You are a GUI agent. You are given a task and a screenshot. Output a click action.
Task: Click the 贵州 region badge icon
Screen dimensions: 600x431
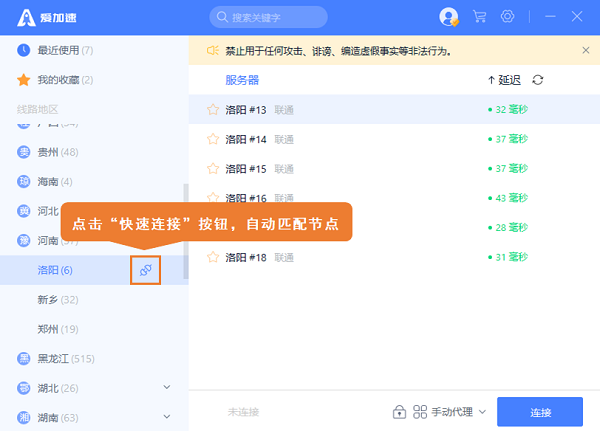24,152
